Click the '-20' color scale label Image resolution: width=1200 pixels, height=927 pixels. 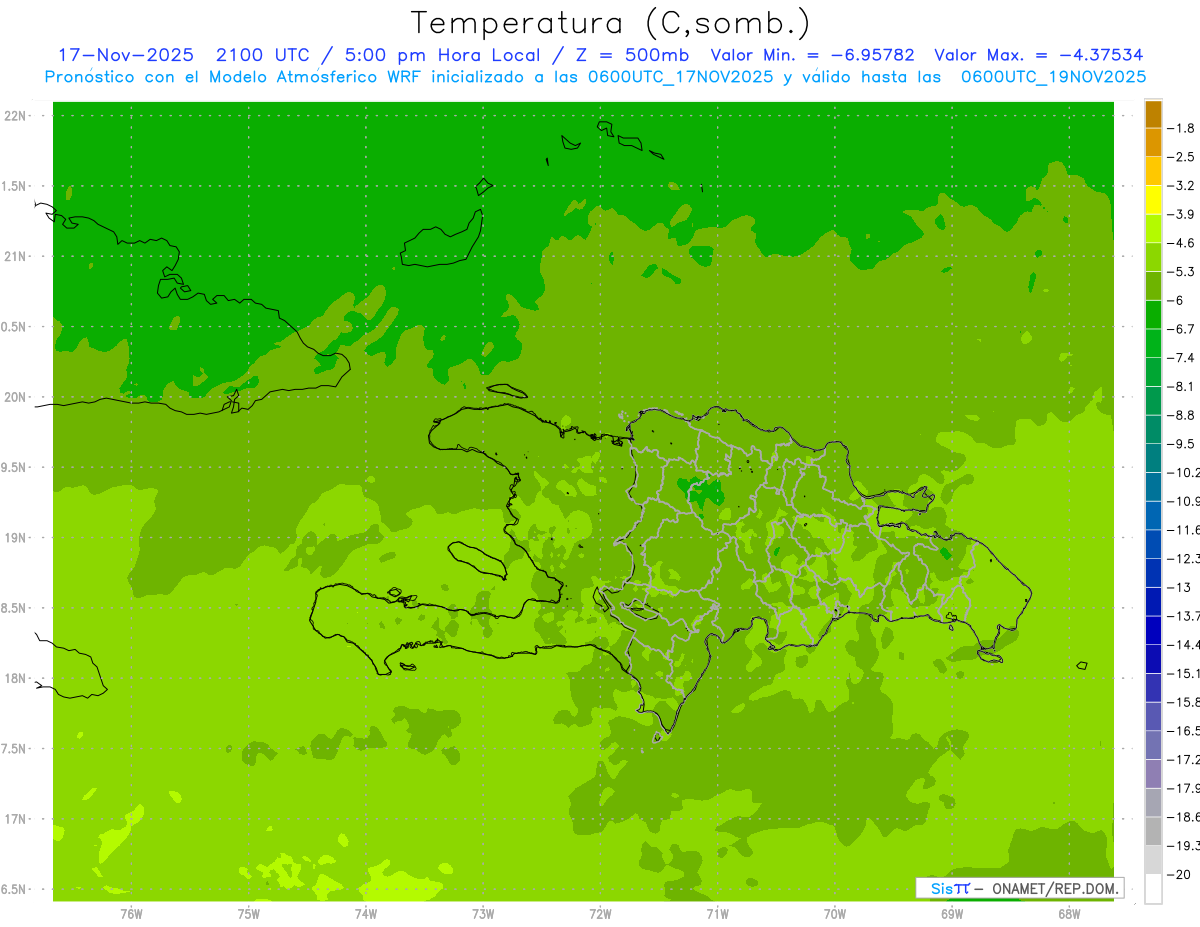(1180, 875)
